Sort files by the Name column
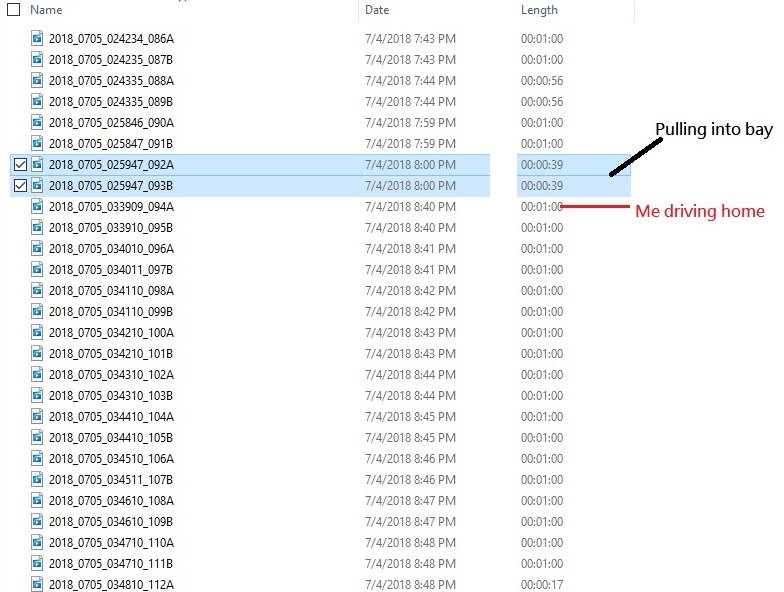784x592 pixels. pyautogui.click(x=46, y=9)
